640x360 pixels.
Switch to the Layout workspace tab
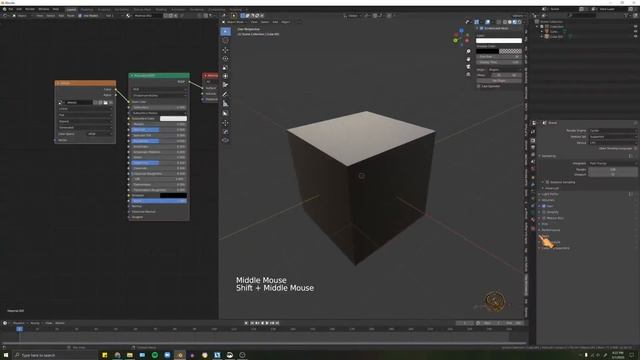point(71,9)
